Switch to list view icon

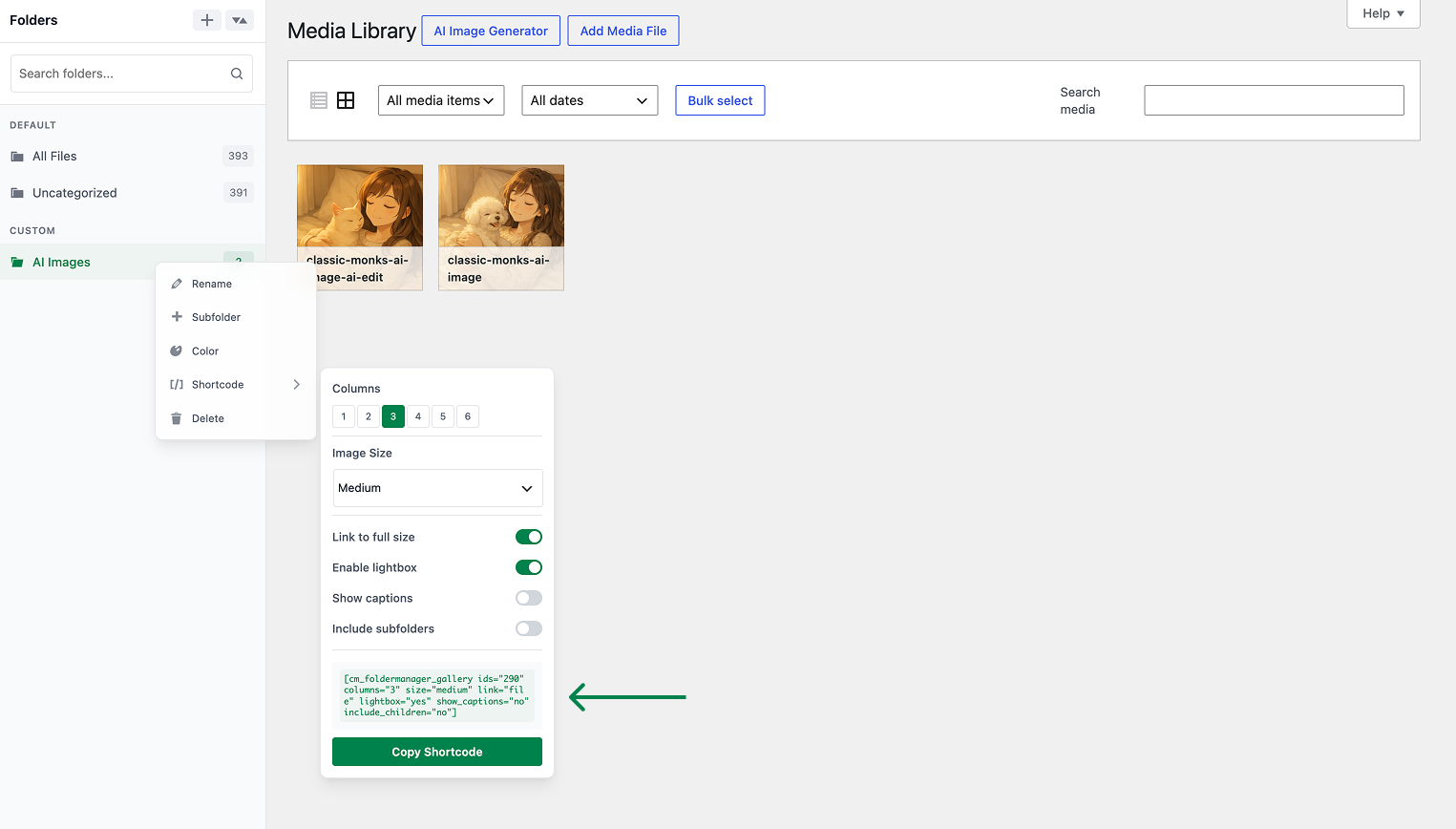[319, 100]
